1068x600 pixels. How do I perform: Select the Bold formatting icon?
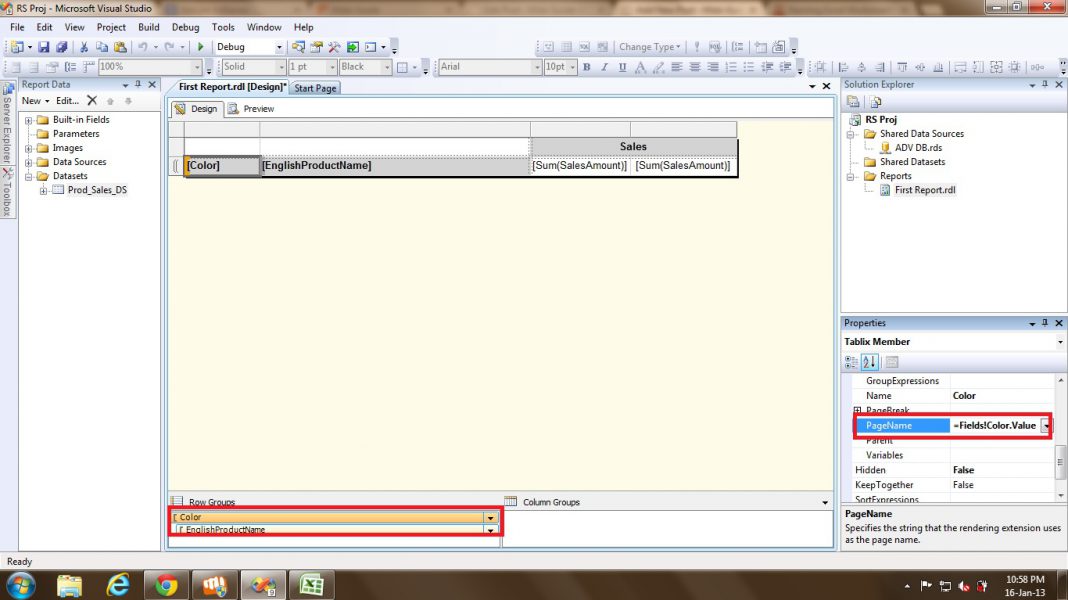(x=587, y=66)
